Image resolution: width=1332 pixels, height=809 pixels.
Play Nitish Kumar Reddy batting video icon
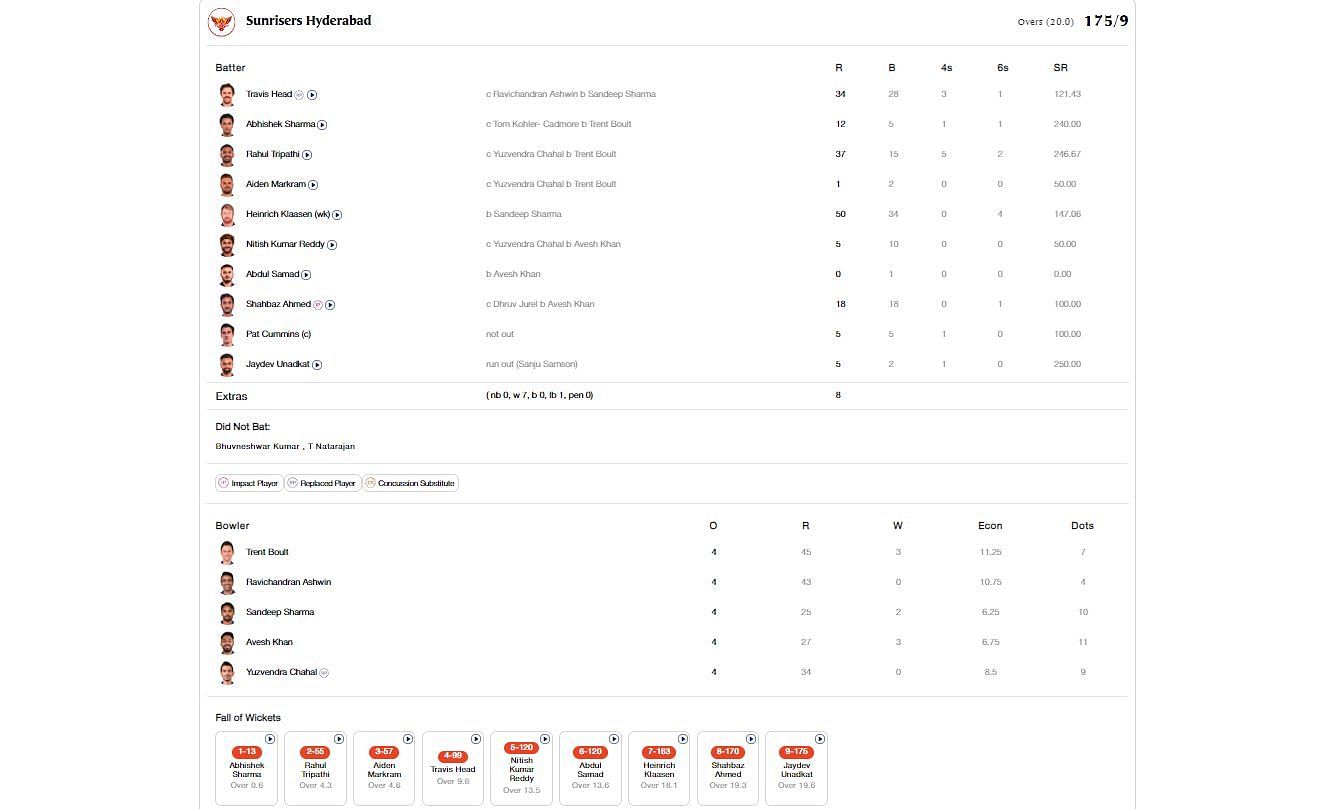pyautogui.click(x=332, y=245)
